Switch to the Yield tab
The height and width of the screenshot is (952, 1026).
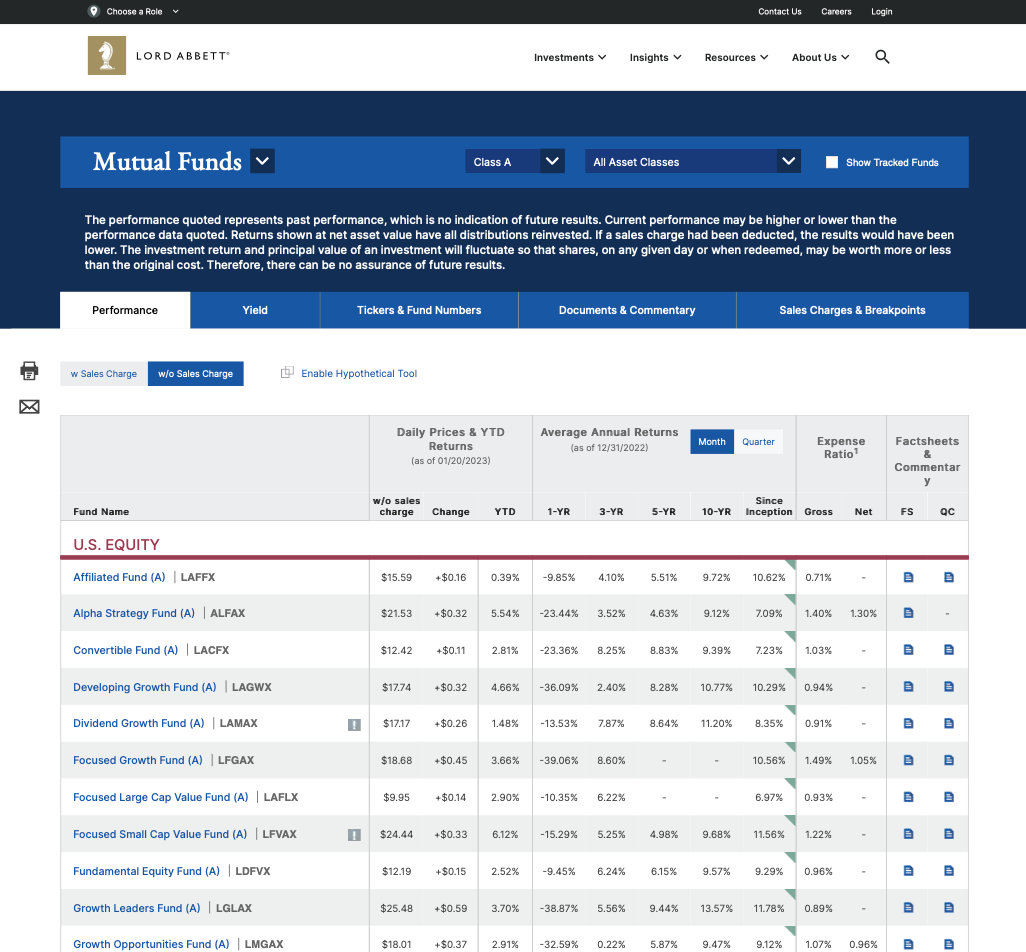pyautogui.click(x=255, y=310)
